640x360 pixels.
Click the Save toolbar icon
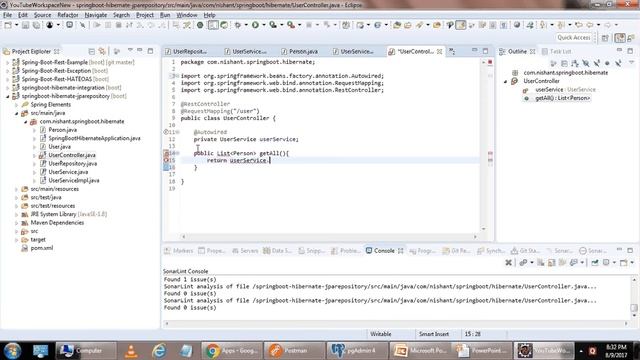pyautogui.click(x=26, y=25)
